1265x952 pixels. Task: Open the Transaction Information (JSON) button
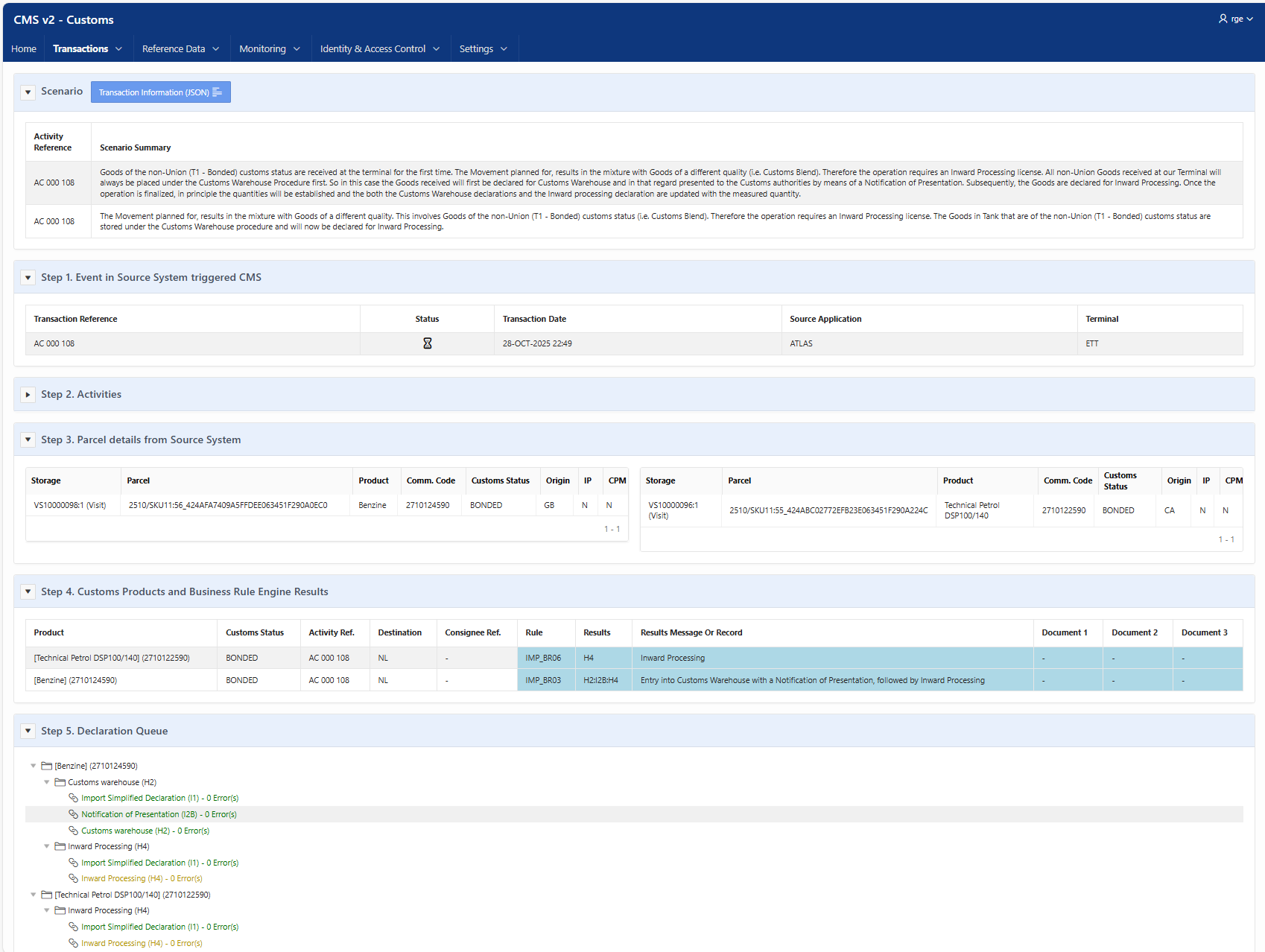click(161, 92)
